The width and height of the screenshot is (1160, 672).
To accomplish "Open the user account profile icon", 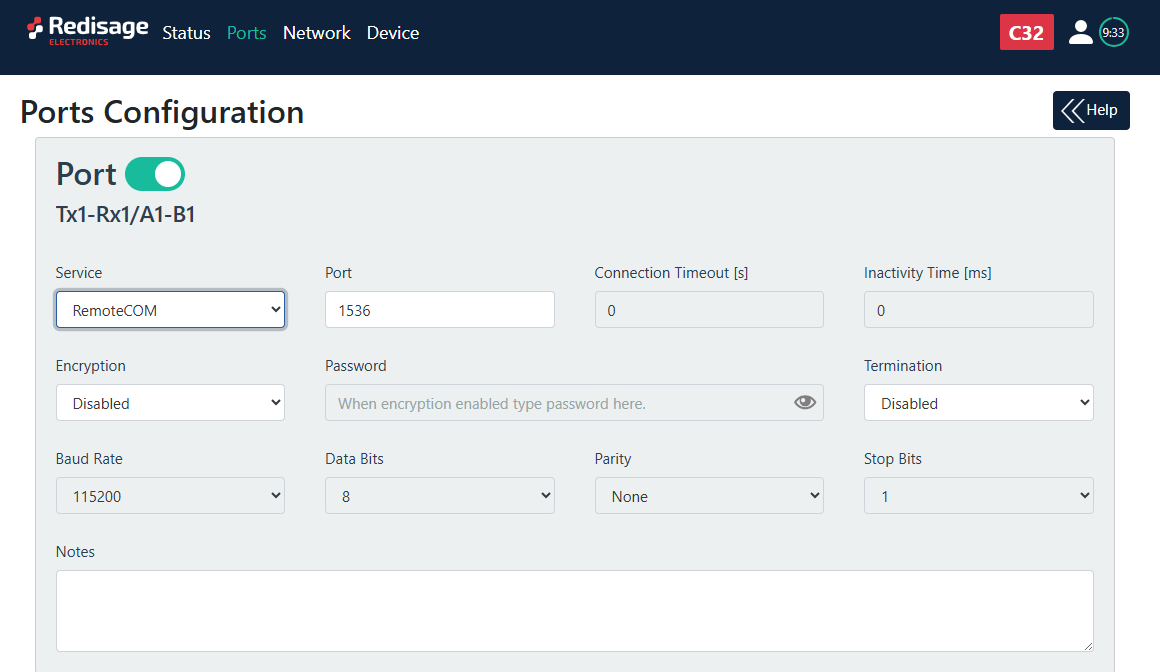I will coord(1080,32).
